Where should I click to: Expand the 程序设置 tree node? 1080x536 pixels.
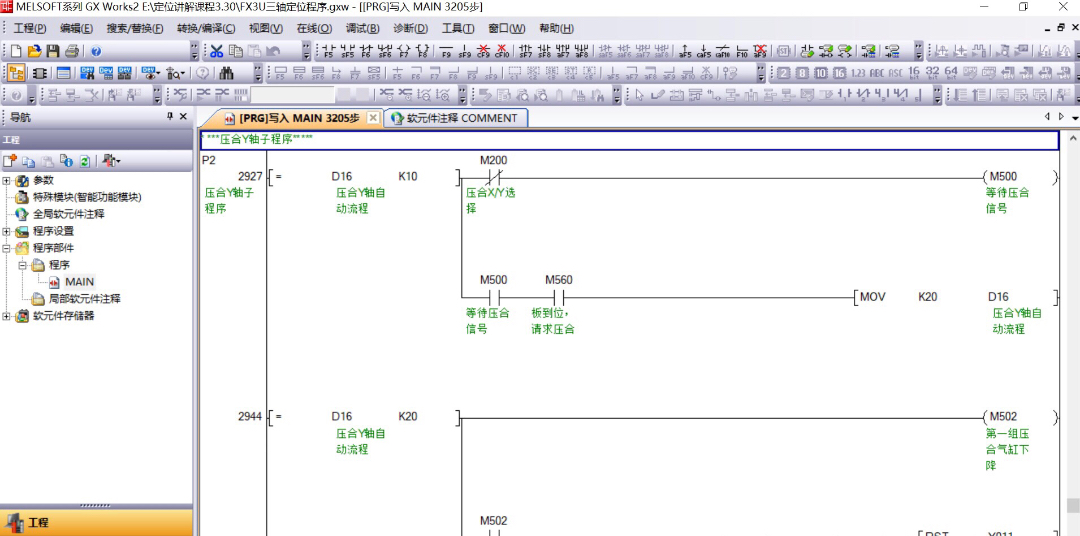(x=7, y=231)
